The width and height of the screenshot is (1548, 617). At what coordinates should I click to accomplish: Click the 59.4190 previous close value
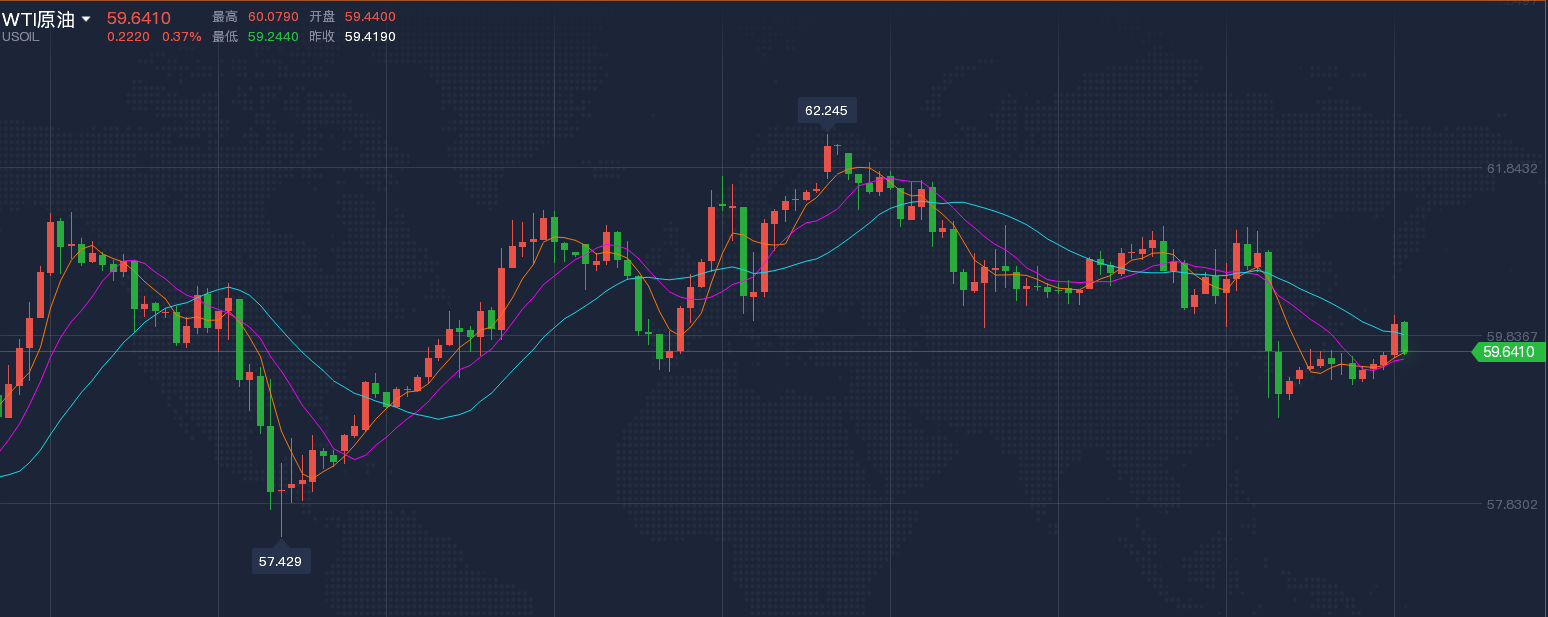[x=370, y=37]
